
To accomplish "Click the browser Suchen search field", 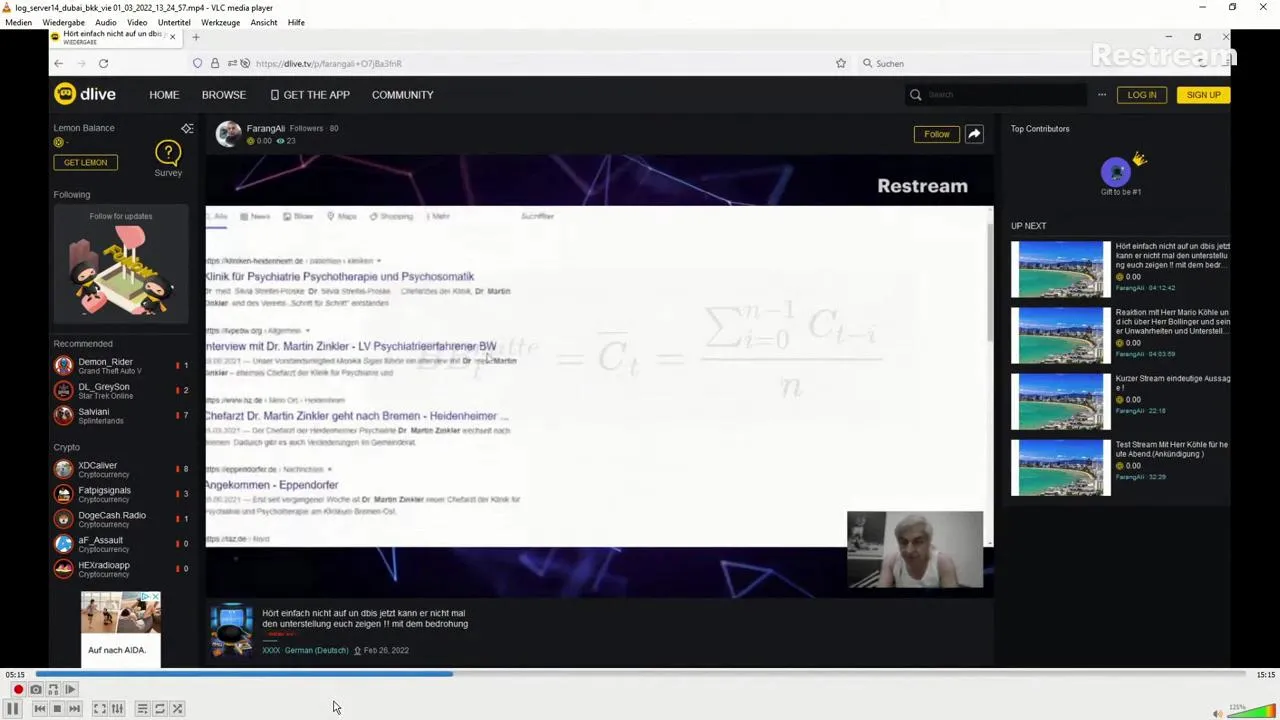I will 940,63.
